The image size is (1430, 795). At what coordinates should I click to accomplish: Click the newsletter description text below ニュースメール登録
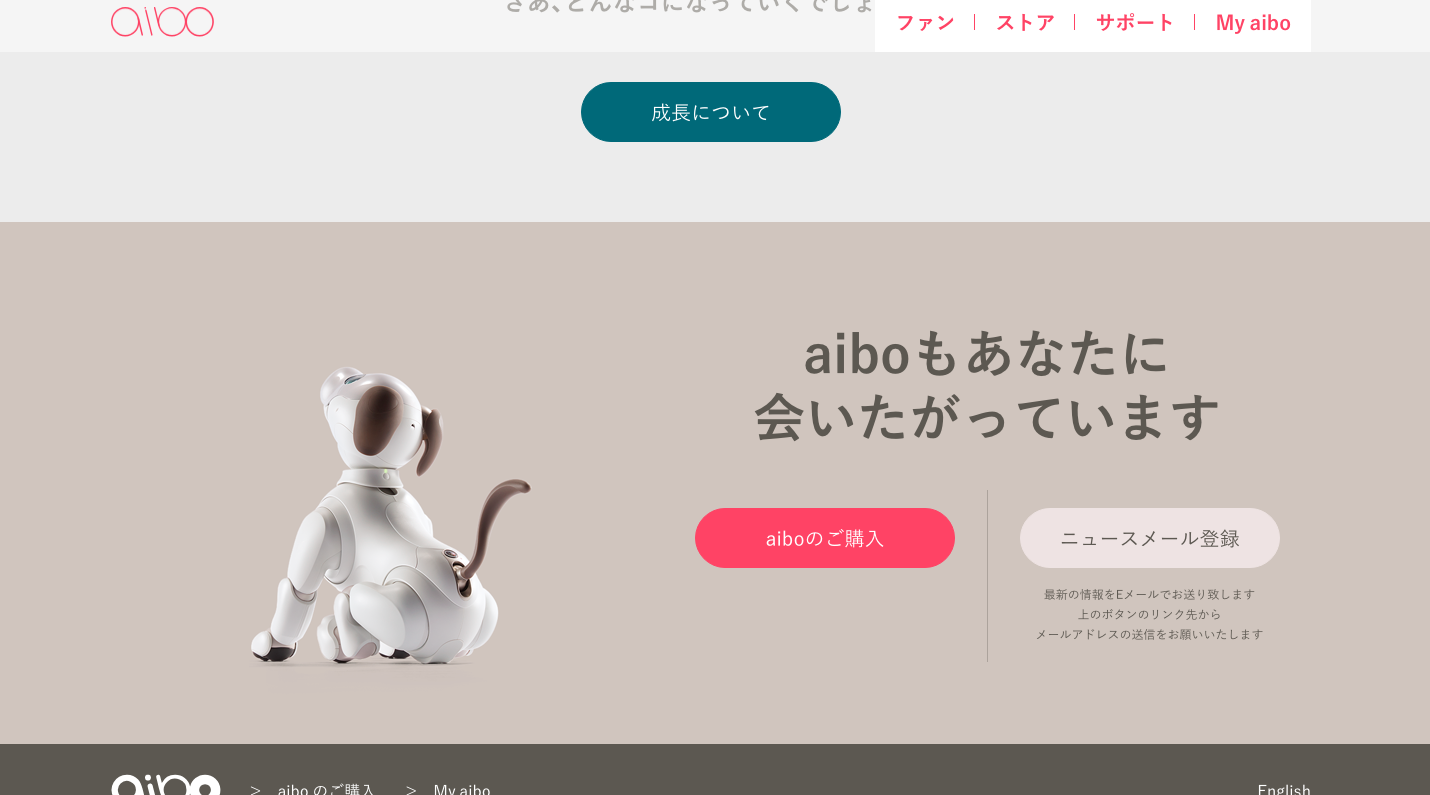click(x=1150, y=614)
